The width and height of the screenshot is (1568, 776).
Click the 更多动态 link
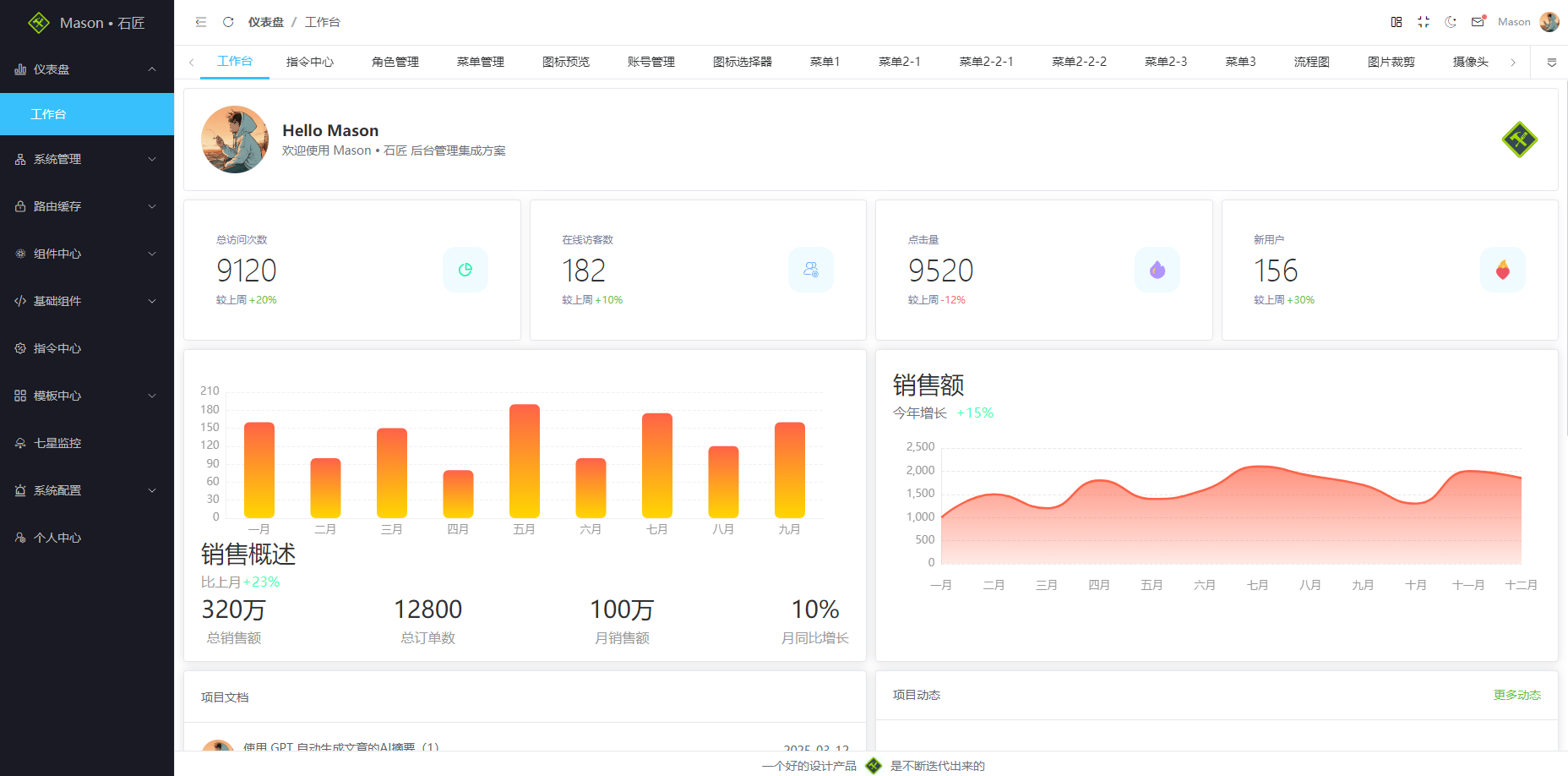(x=1516, y=695)
